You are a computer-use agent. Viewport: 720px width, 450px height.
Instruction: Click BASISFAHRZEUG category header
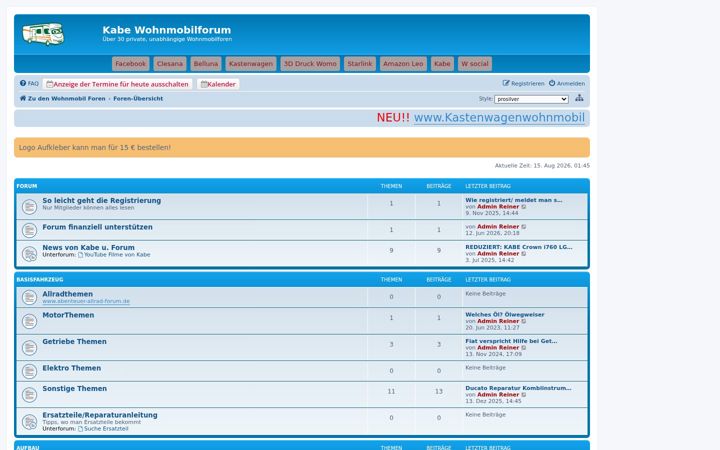pos(40,280)
